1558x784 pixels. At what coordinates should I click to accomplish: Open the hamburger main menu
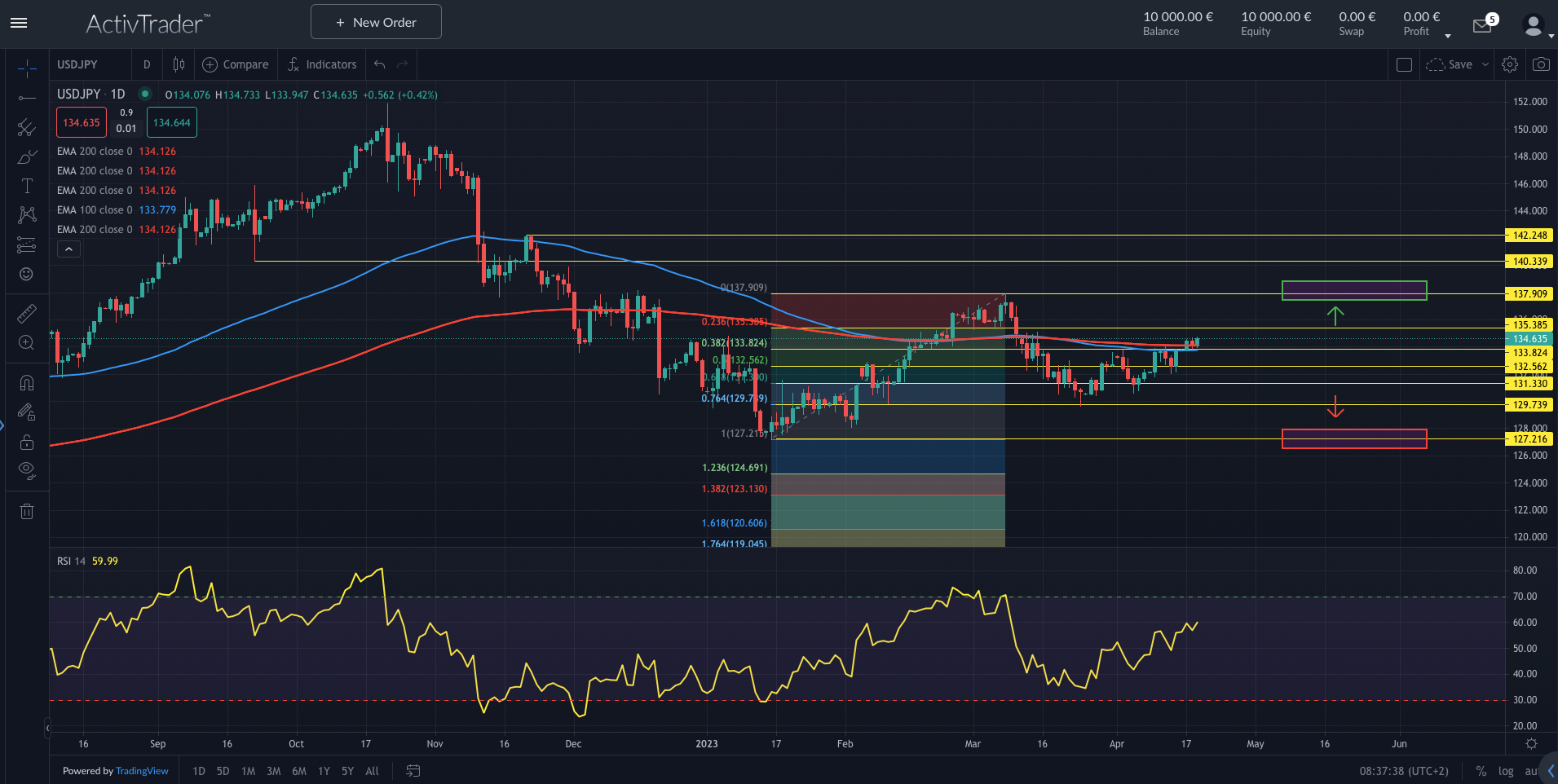click(18, 22)
